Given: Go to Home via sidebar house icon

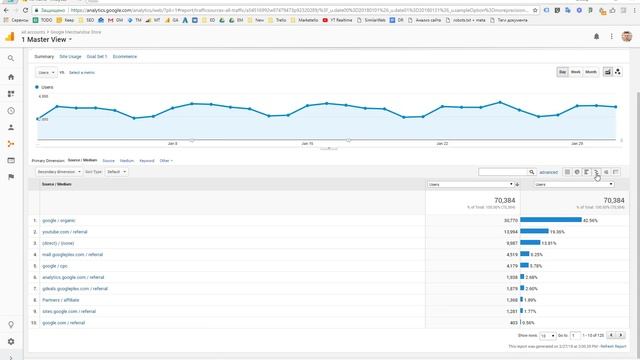Looking at the screenshot, I should click(11, 77).
